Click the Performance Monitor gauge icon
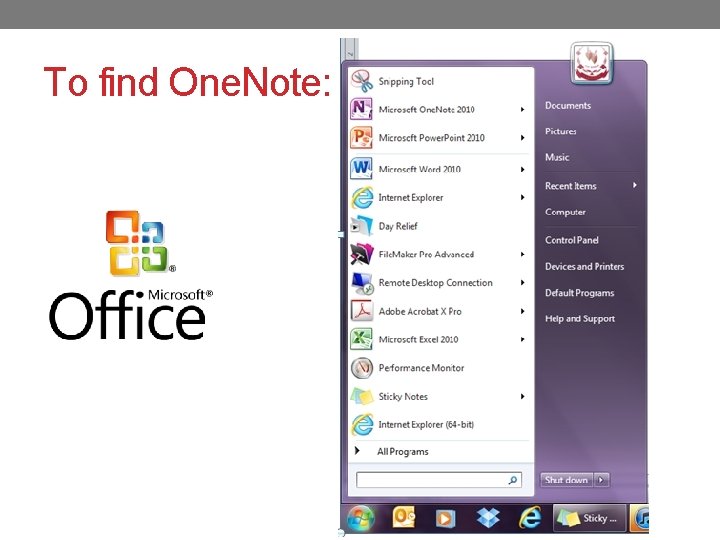This screenshot has width=720, height=540. (361, 368)
